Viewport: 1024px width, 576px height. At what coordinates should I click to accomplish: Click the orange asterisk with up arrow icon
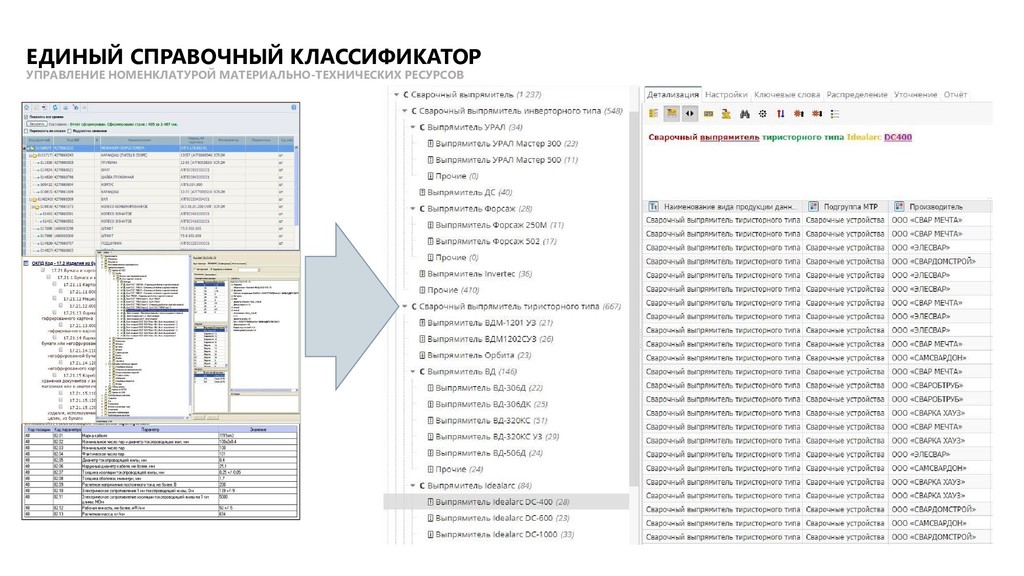(799, 114)
